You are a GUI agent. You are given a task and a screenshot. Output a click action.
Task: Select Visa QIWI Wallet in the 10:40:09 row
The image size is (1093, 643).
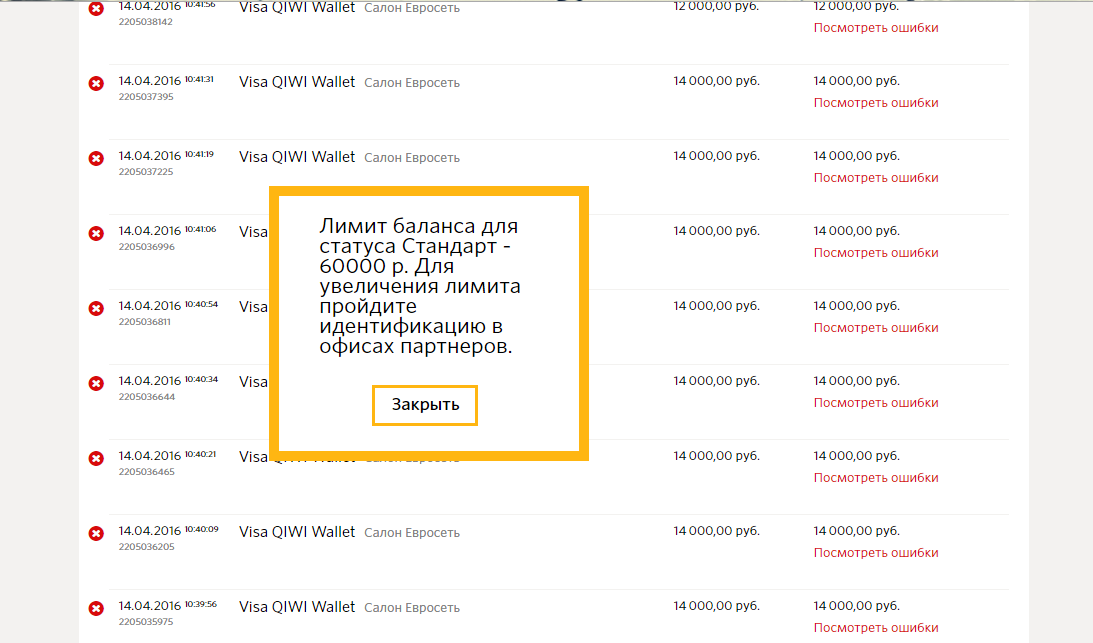(x=297, y=532)
